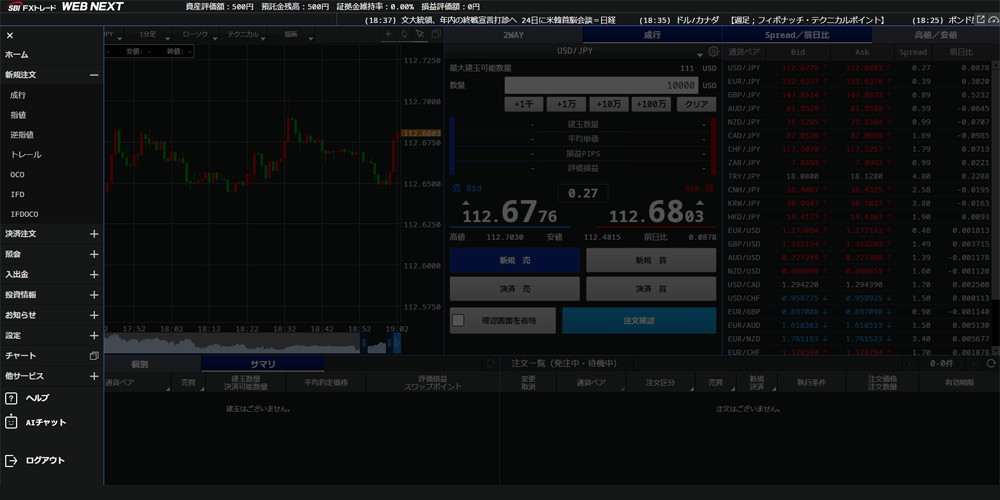
Task: Open order panel settings gear icon
Action: (713, 52)
